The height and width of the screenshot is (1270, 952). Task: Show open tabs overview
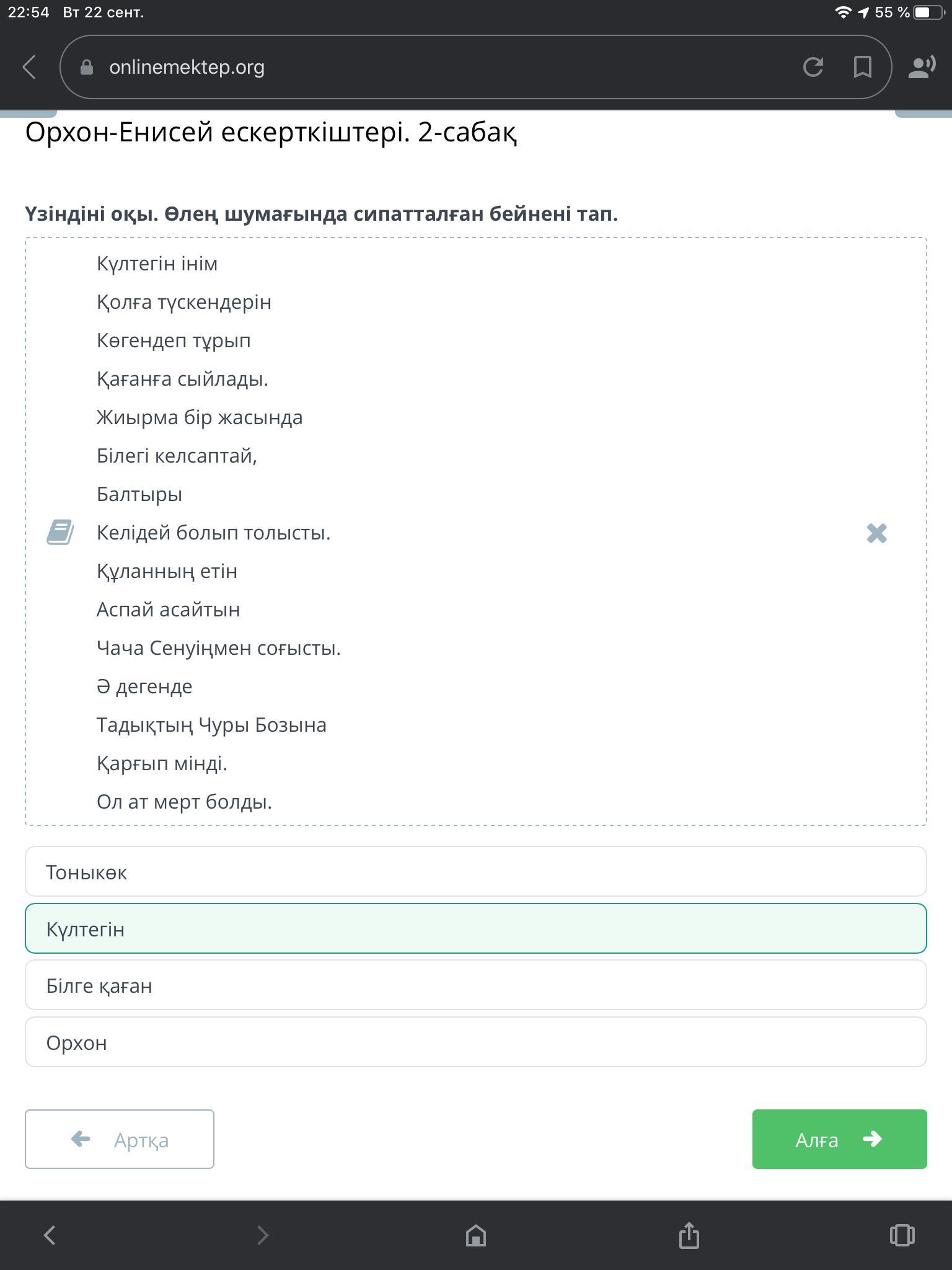pos(902,1235)
